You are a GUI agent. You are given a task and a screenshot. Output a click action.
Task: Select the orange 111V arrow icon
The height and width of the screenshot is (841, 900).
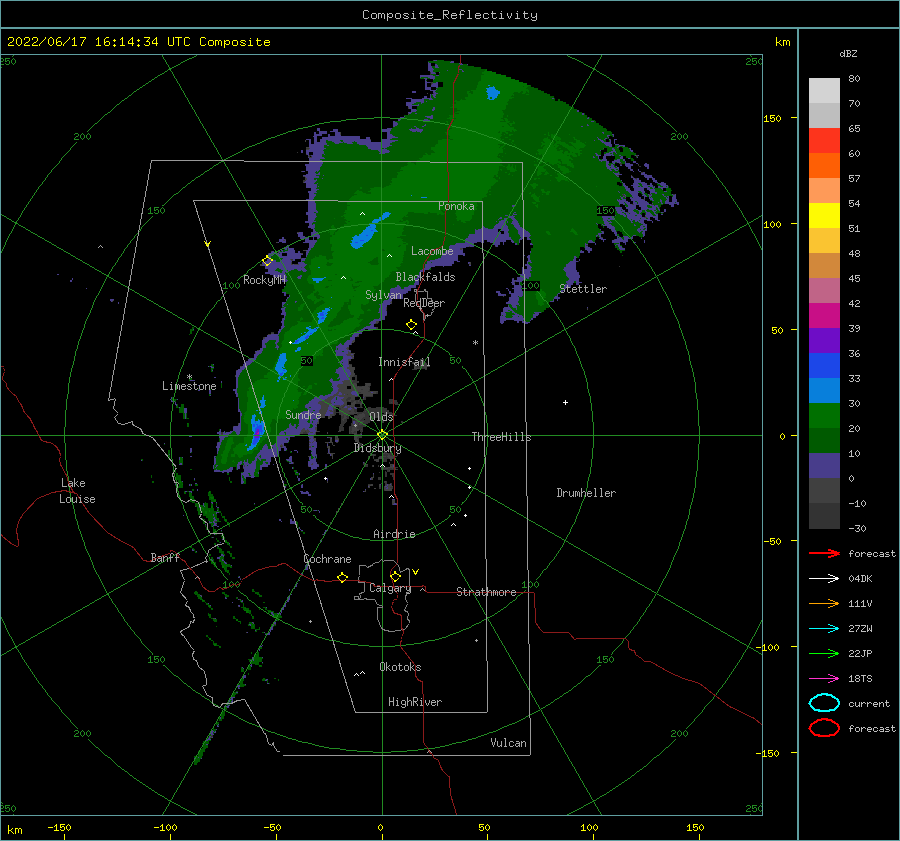click(824, 603)
